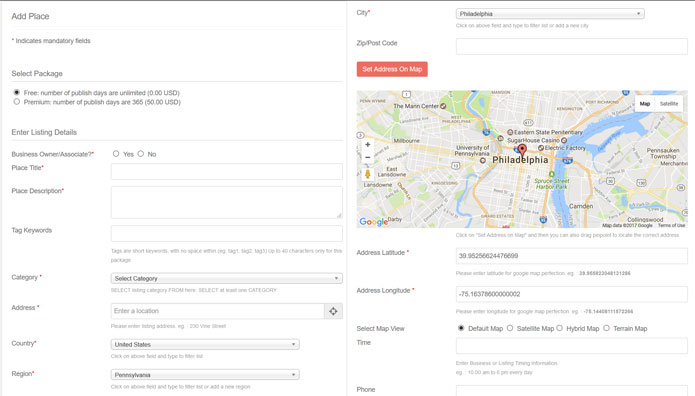Open the City dropdown showing Philadelphia
This screenshot has width=695, height=396.
[550, 14]
